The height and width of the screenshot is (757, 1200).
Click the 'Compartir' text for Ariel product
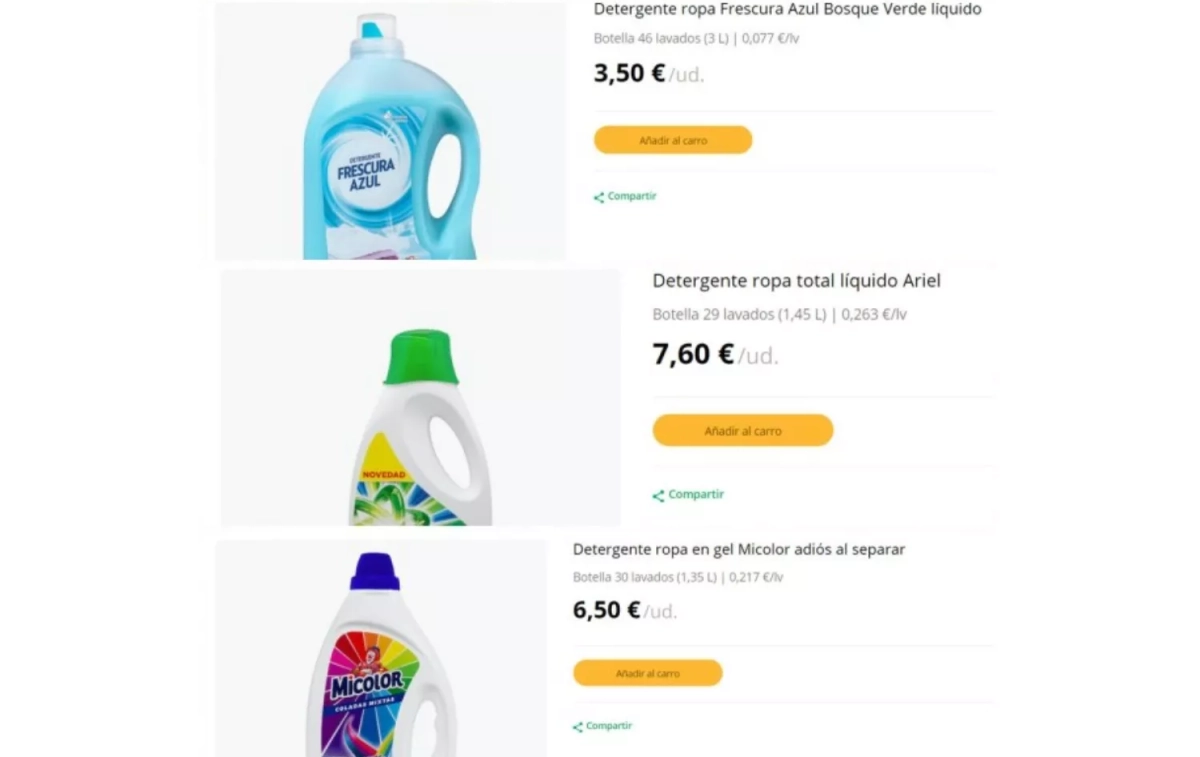tap(696, 494)
